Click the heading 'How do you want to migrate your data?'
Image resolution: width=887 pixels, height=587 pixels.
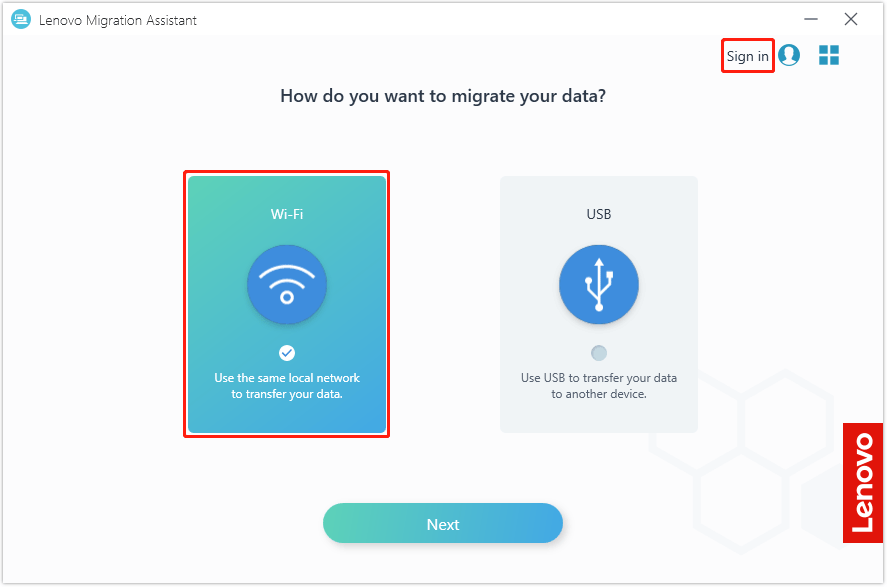pos(443,95)
